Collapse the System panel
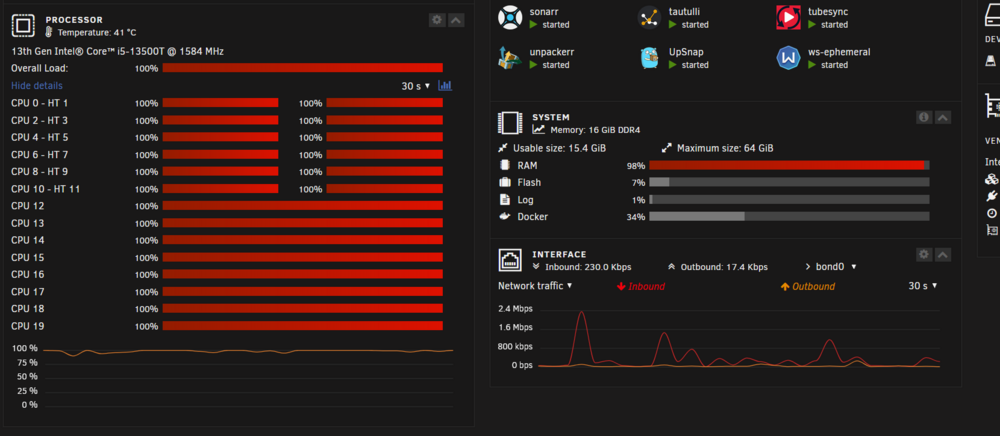Screen dimensions: 1000x436 point(943,117)
